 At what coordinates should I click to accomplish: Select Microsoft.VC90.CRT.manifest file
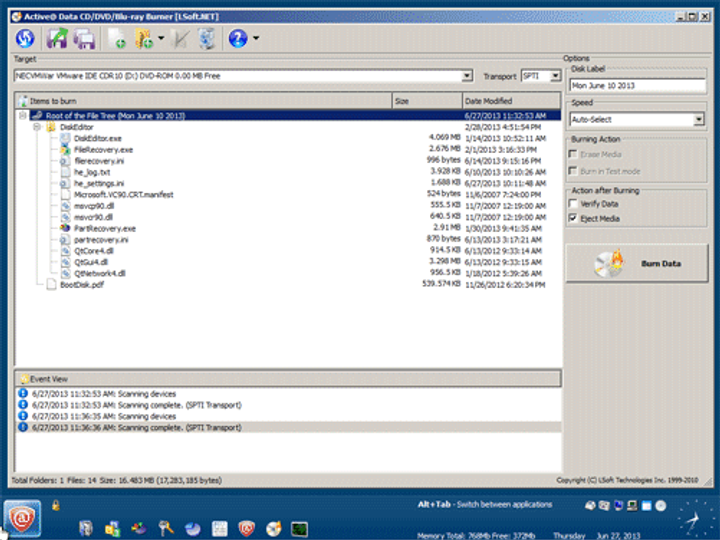tap(124, 195)
